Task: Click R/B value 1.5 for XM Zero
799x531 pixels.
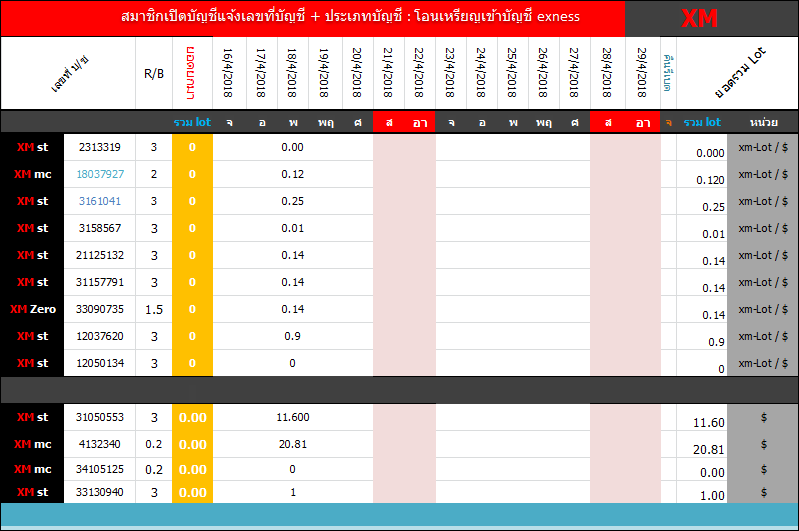Action: 154,310
